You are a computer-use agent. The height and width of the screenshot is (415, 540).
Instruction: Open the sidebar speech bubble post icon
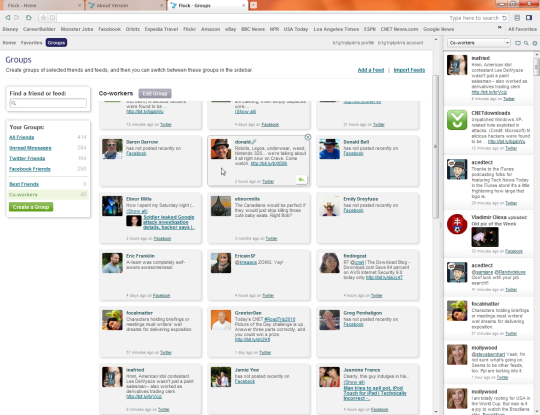[518, 43]
